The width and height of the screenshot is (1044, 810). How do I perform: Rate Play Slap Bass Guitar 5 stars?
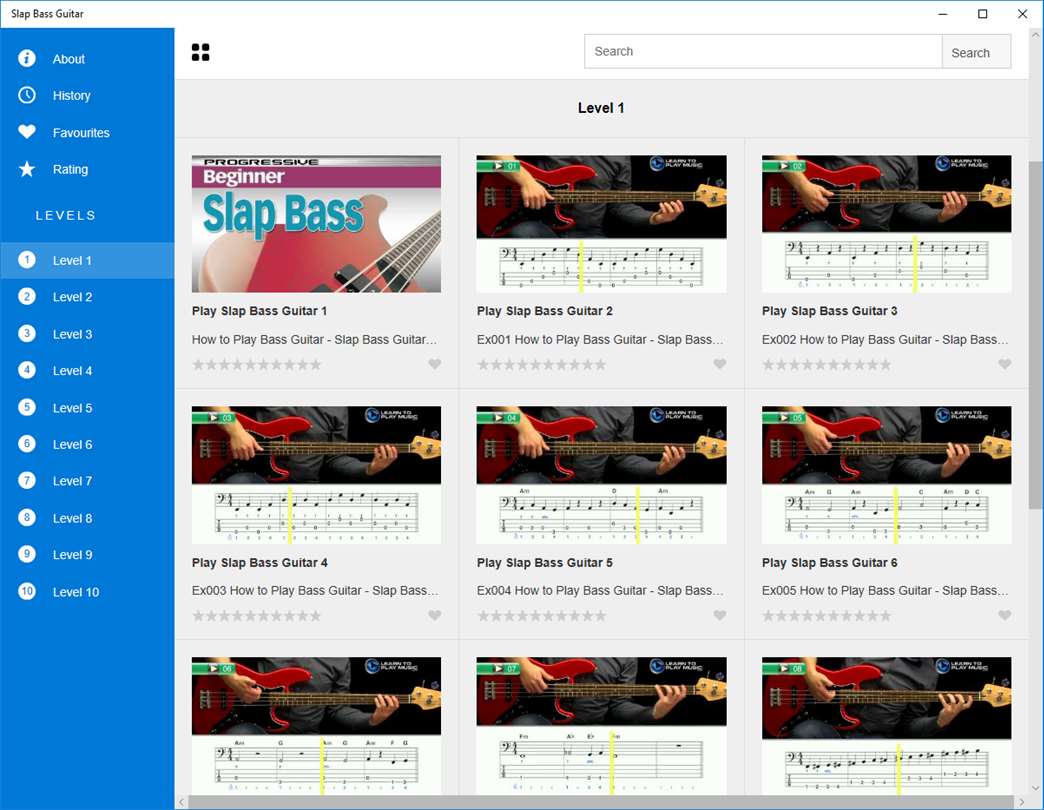pos(542,616)
